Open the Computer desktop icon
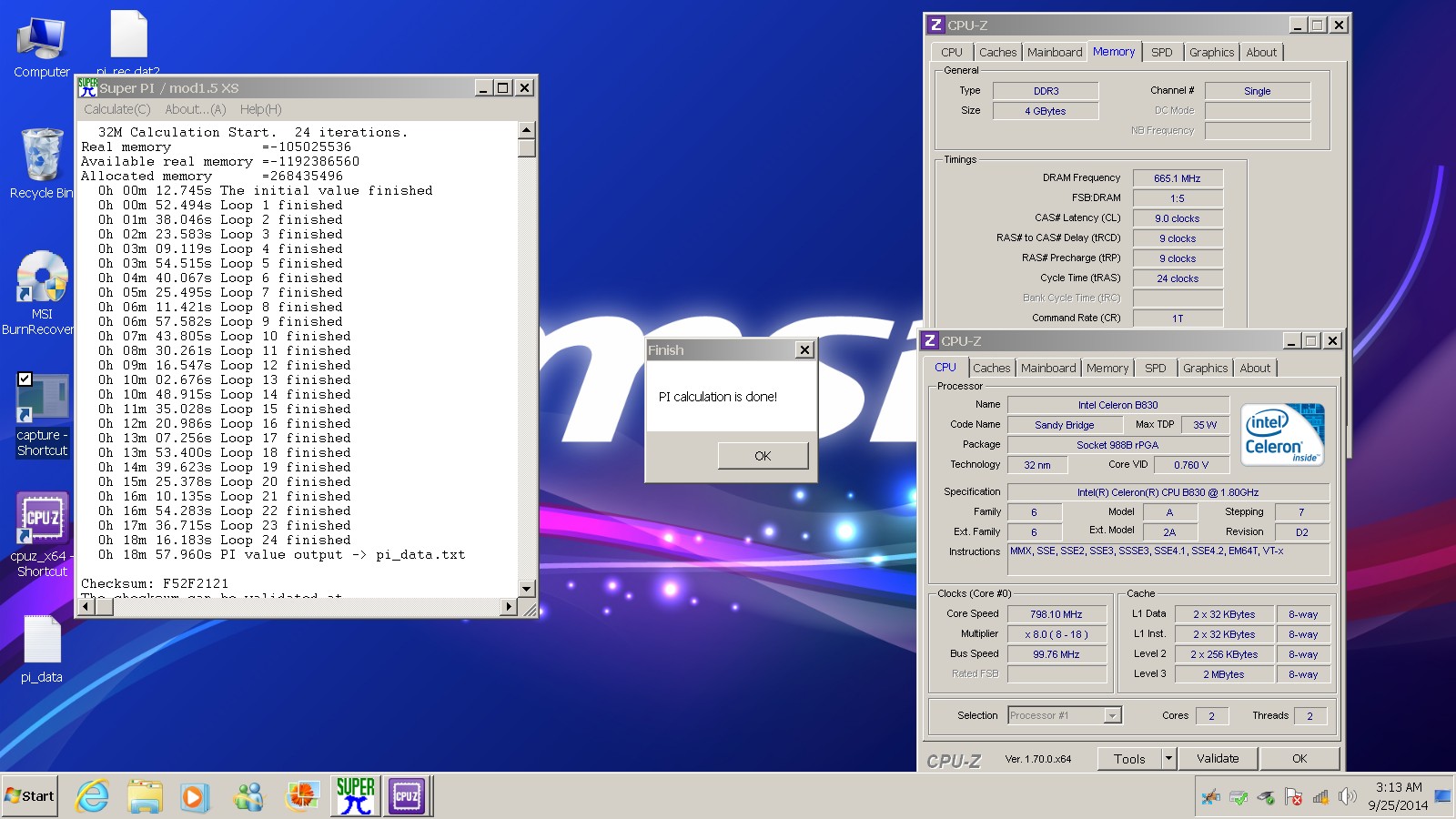Screen dimensions: 1456x819 41,47
